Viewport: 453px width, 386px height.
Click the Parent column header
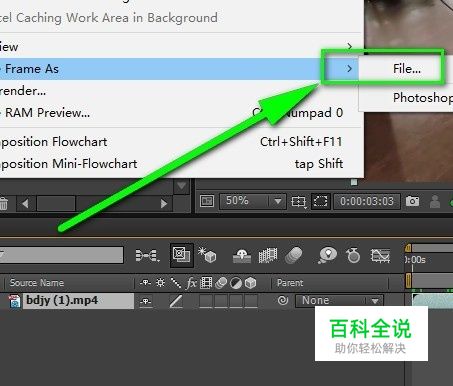click(290, 283)
